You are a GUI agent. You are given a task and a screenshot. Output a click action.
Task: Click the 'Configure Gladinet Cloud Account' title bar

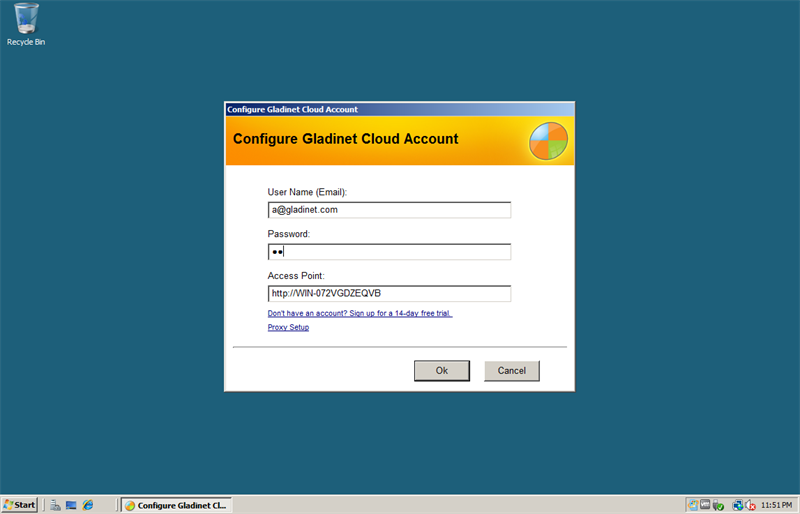tap(399, 109)
